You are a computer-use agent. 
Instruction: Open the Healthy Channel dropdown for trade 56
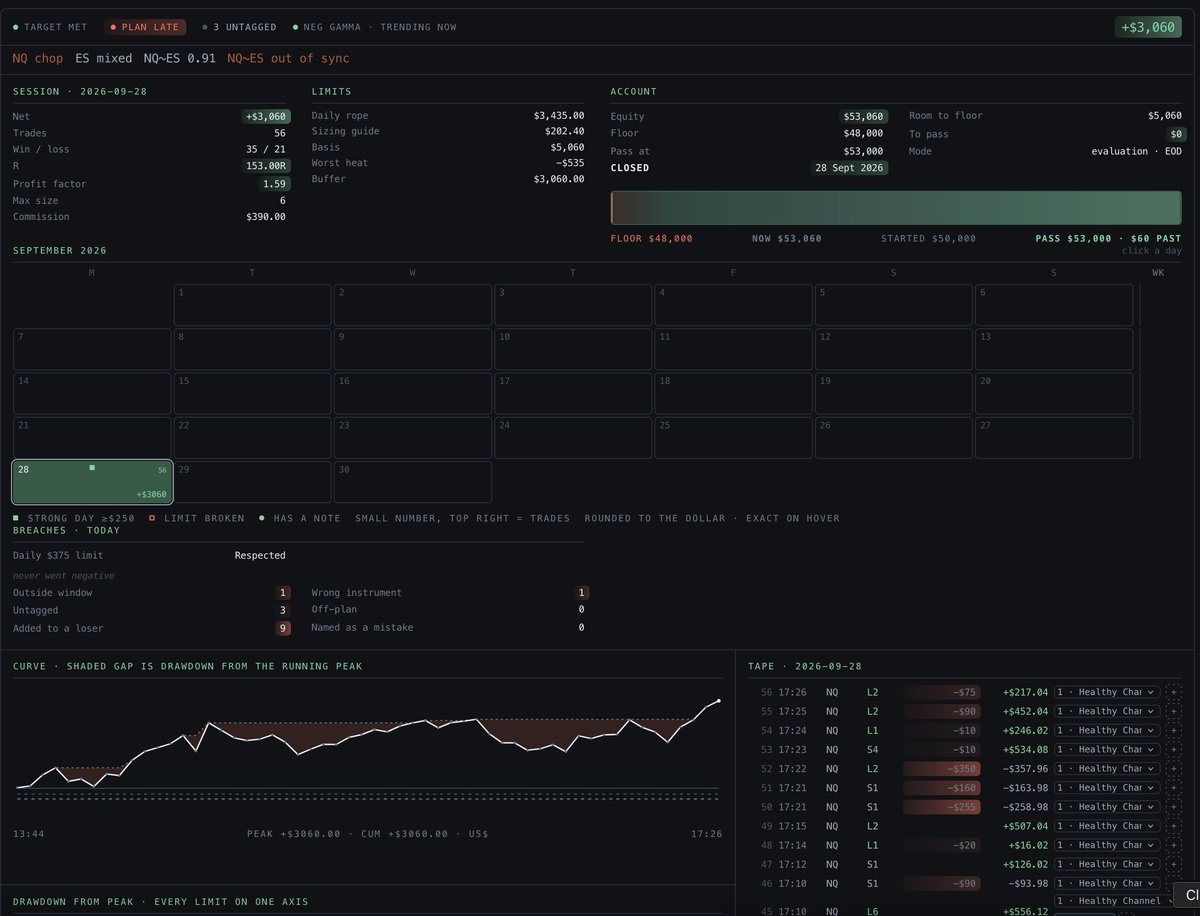click(1108, 692)
